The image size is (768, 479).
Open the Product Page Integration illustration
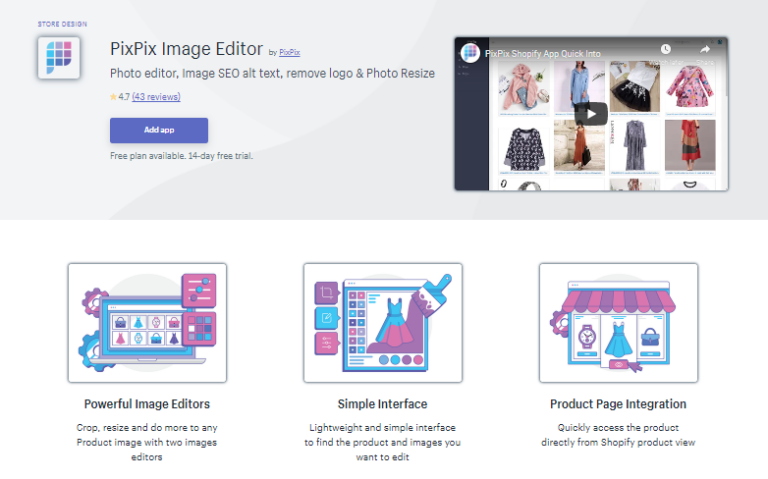(618, 323)
